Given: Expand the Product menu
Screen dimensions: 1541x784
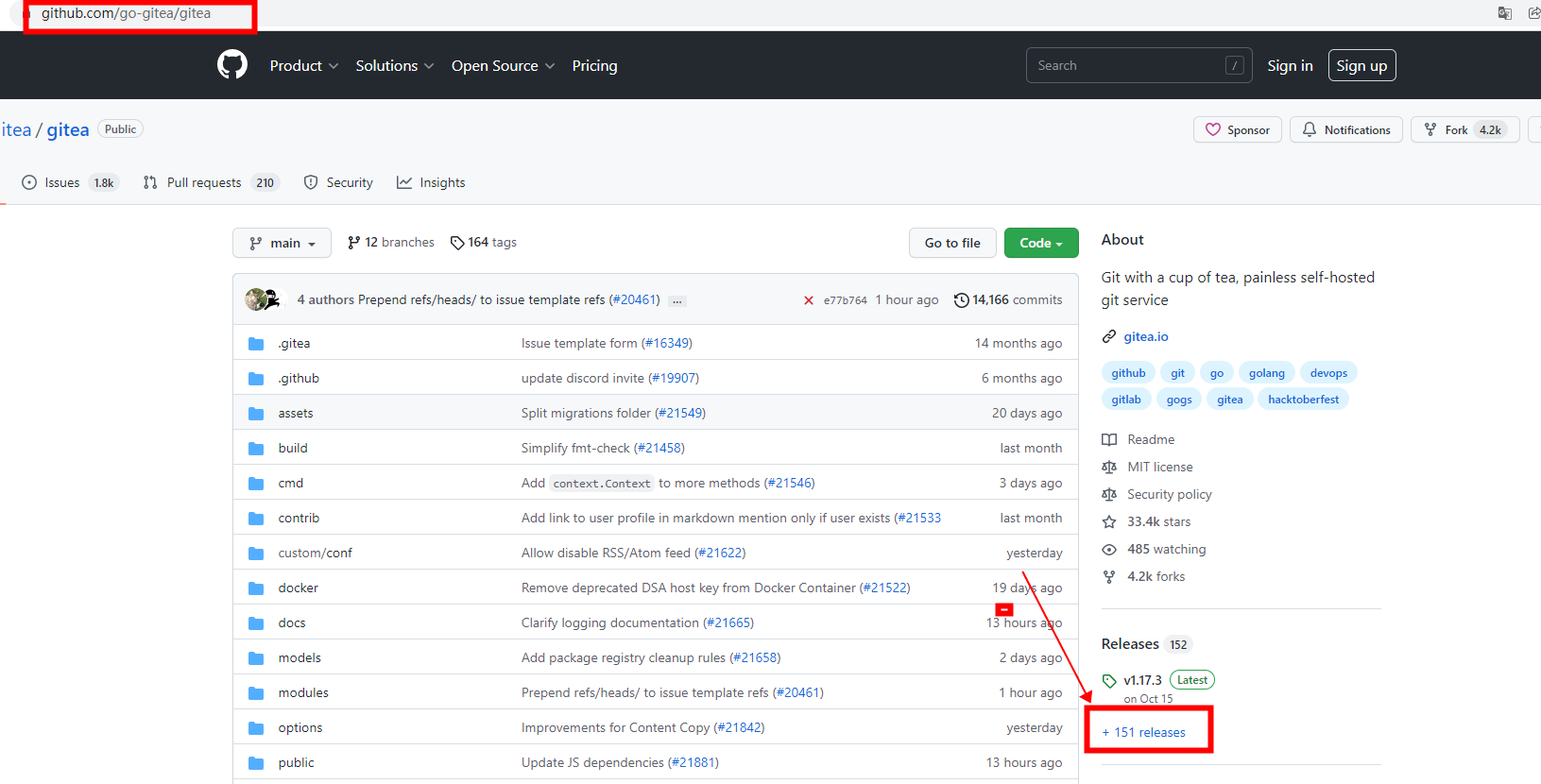Looking at the screenshot, I should (304, 65).
